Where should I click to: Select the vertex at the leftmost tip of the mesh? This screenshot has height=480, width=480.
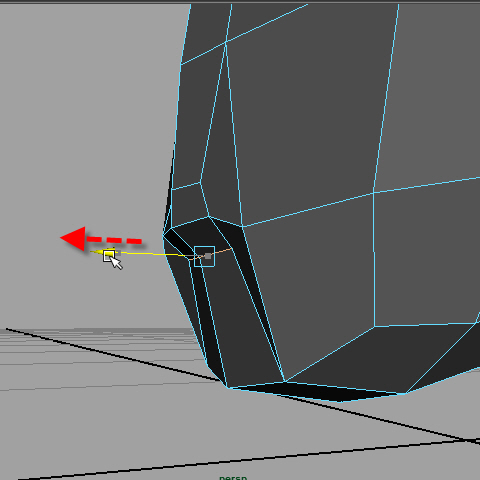[x=163, y=235]
